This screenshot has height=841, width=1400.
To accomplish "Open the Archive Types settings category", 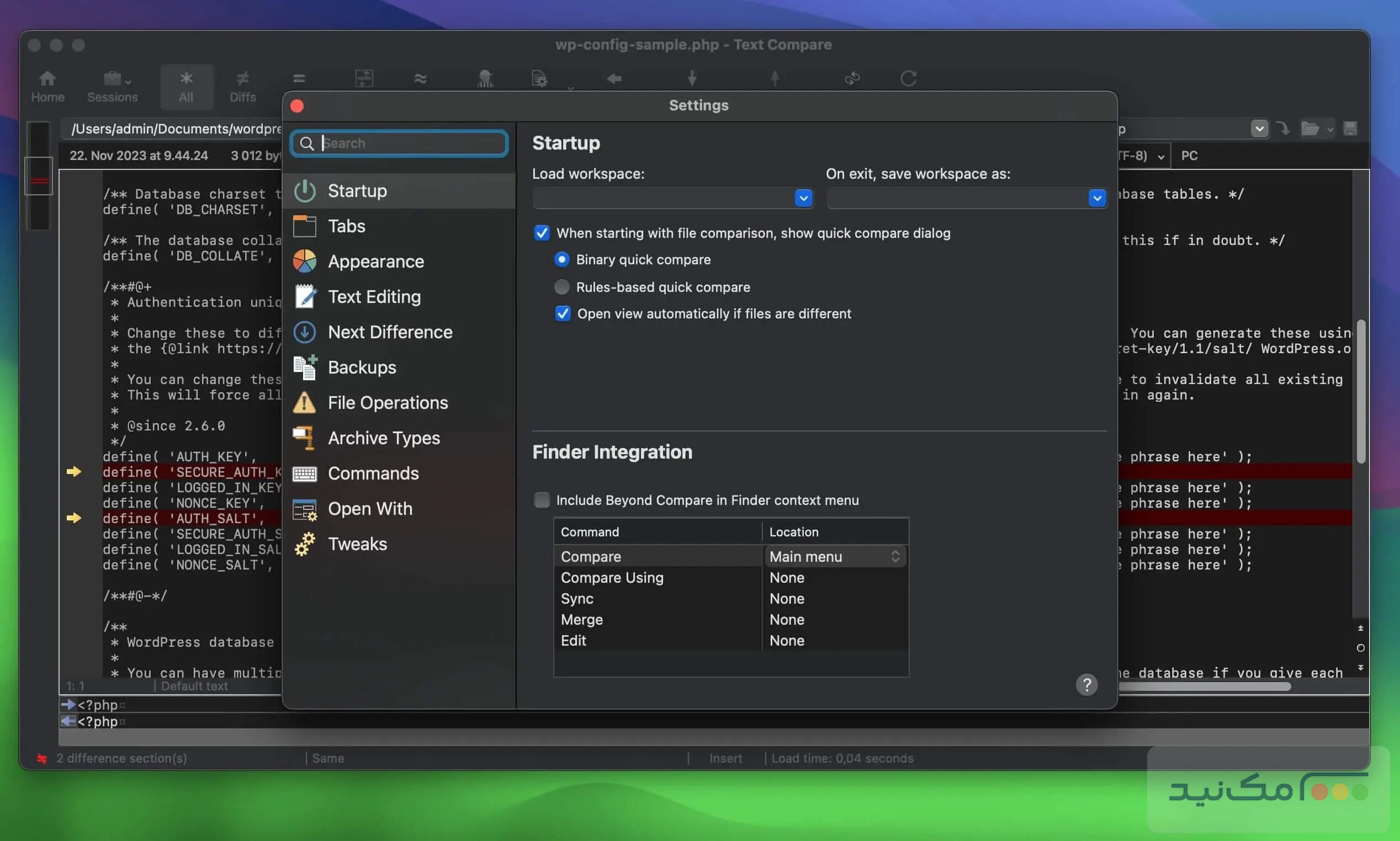I will (x=383, y=438).
